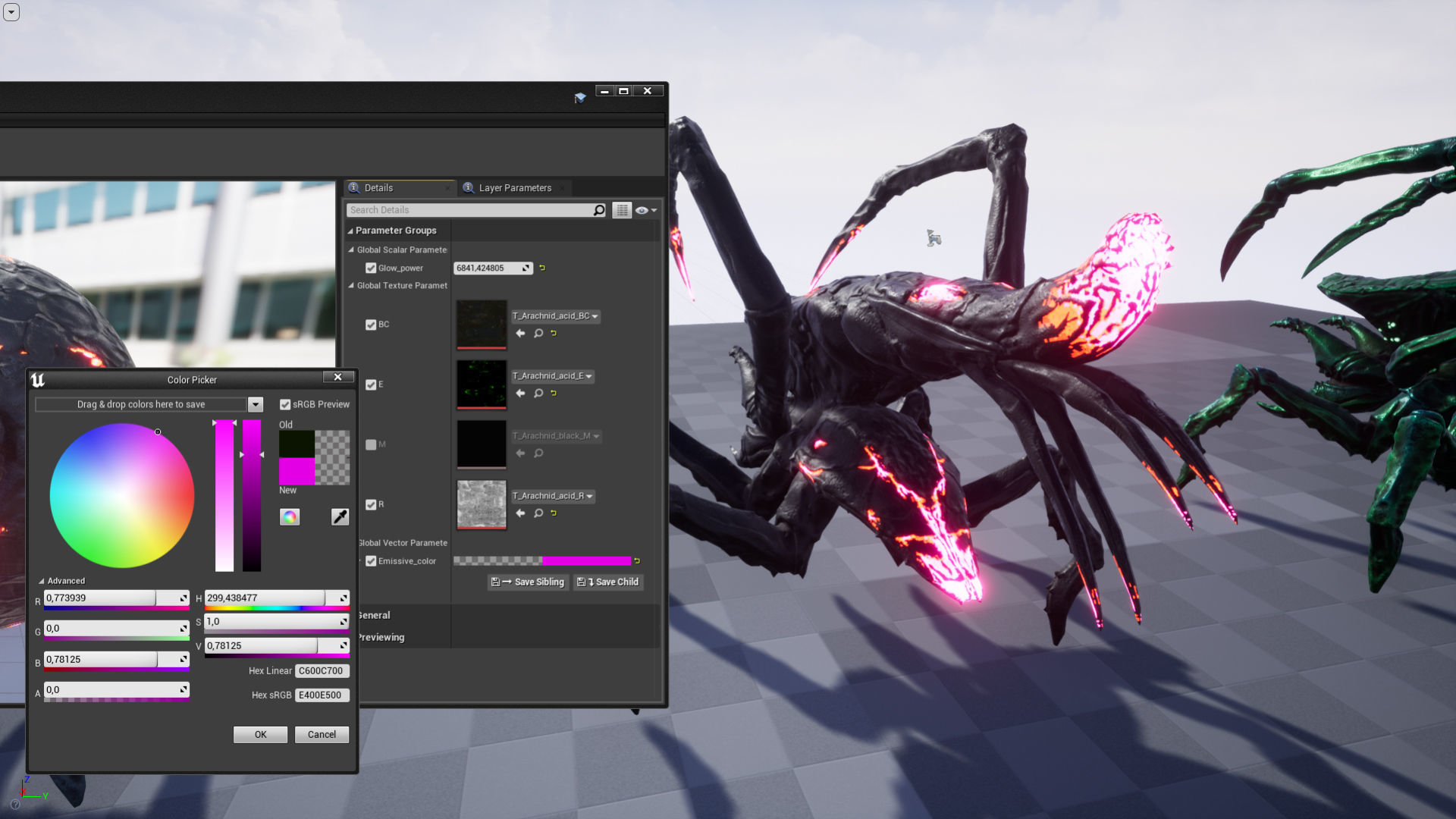Browse to BC texture with magnifier icon
The image size is (1456, 819).
click(538, 334)
